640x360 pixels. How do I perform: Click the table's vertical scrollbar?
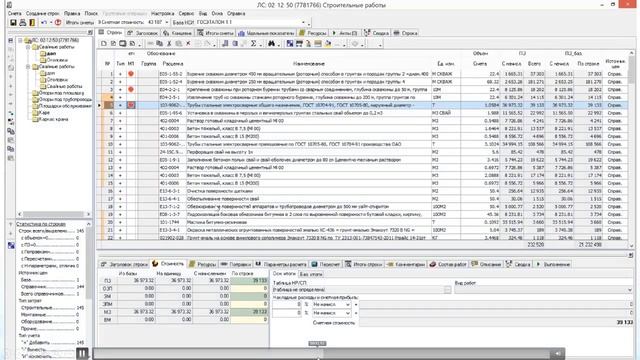(x=631, y=149)
